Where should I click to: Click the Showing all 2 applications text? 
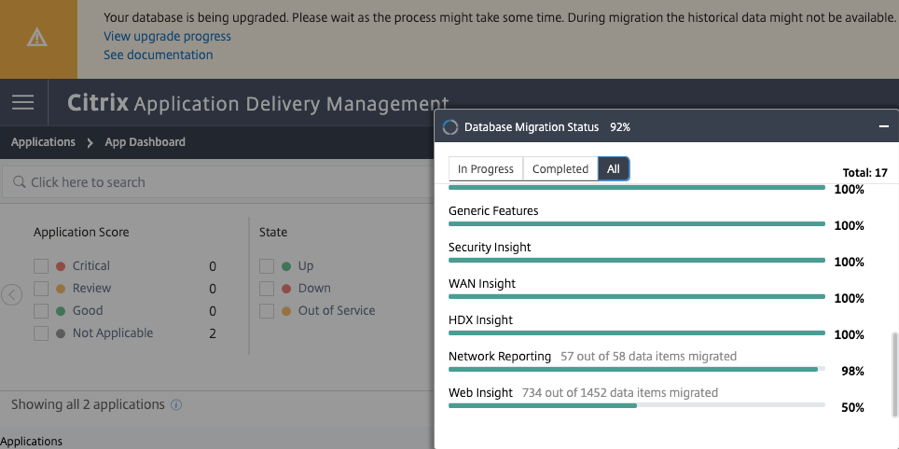point(88,404)
